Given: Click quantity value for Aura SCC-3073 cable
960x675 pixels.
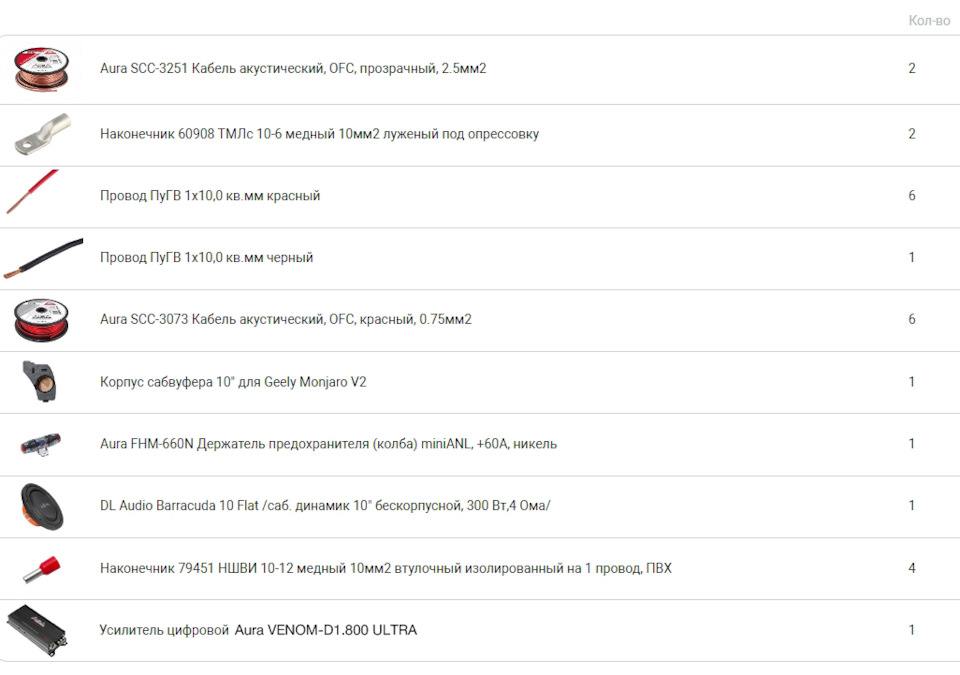Looking at the screenshot, I should click(x=912, y=320).
